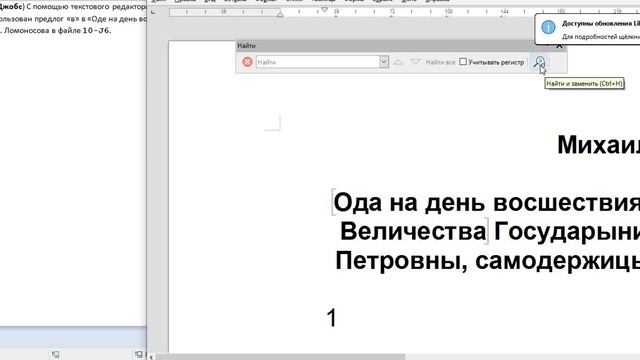Click the horizontal scrollbar thumb under the document
The height and width of the screenshot is (360, 640).
tap(280, 357)
